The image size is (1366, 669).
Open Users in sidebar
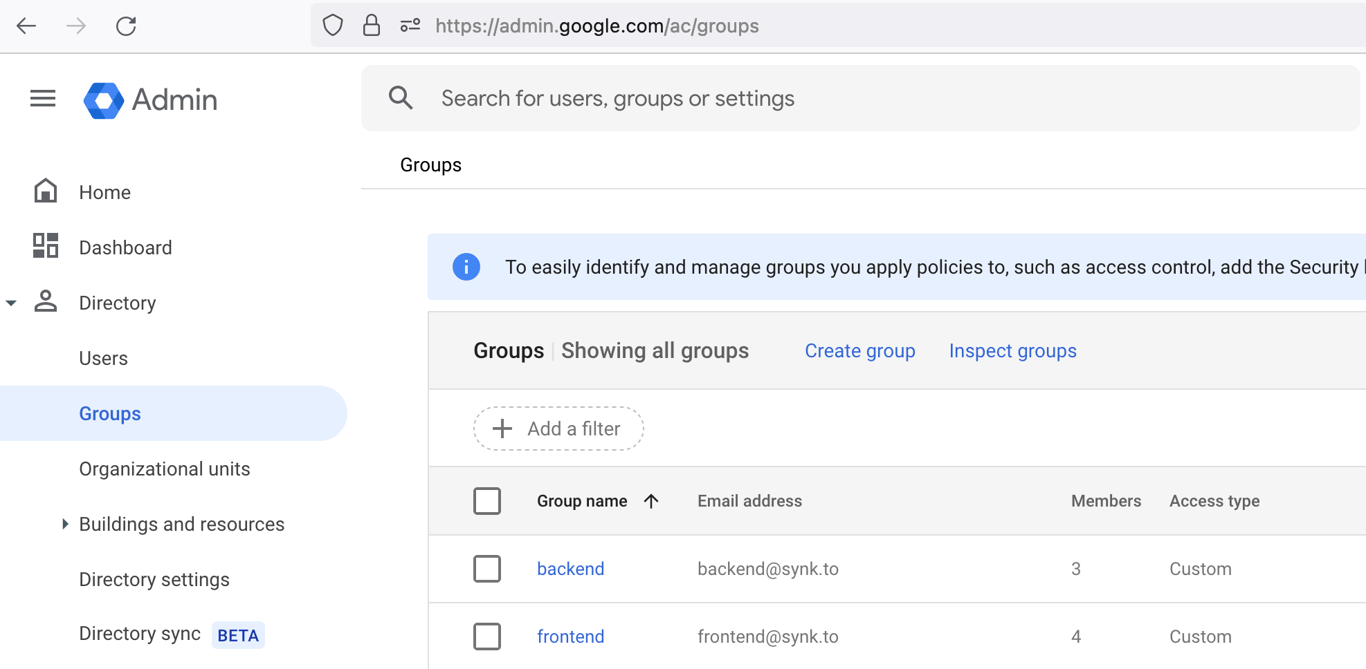[103, 358]
